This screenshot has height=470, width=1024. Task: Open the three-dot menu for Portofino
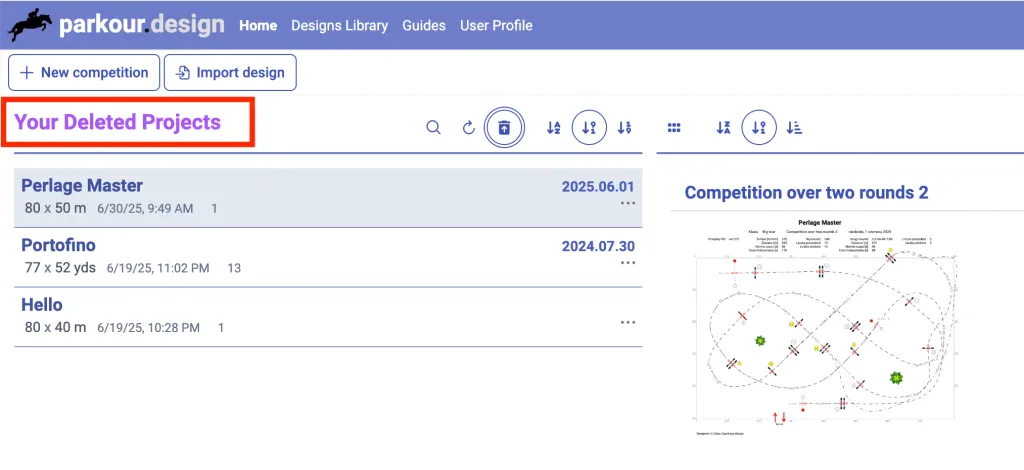point(628,263)
